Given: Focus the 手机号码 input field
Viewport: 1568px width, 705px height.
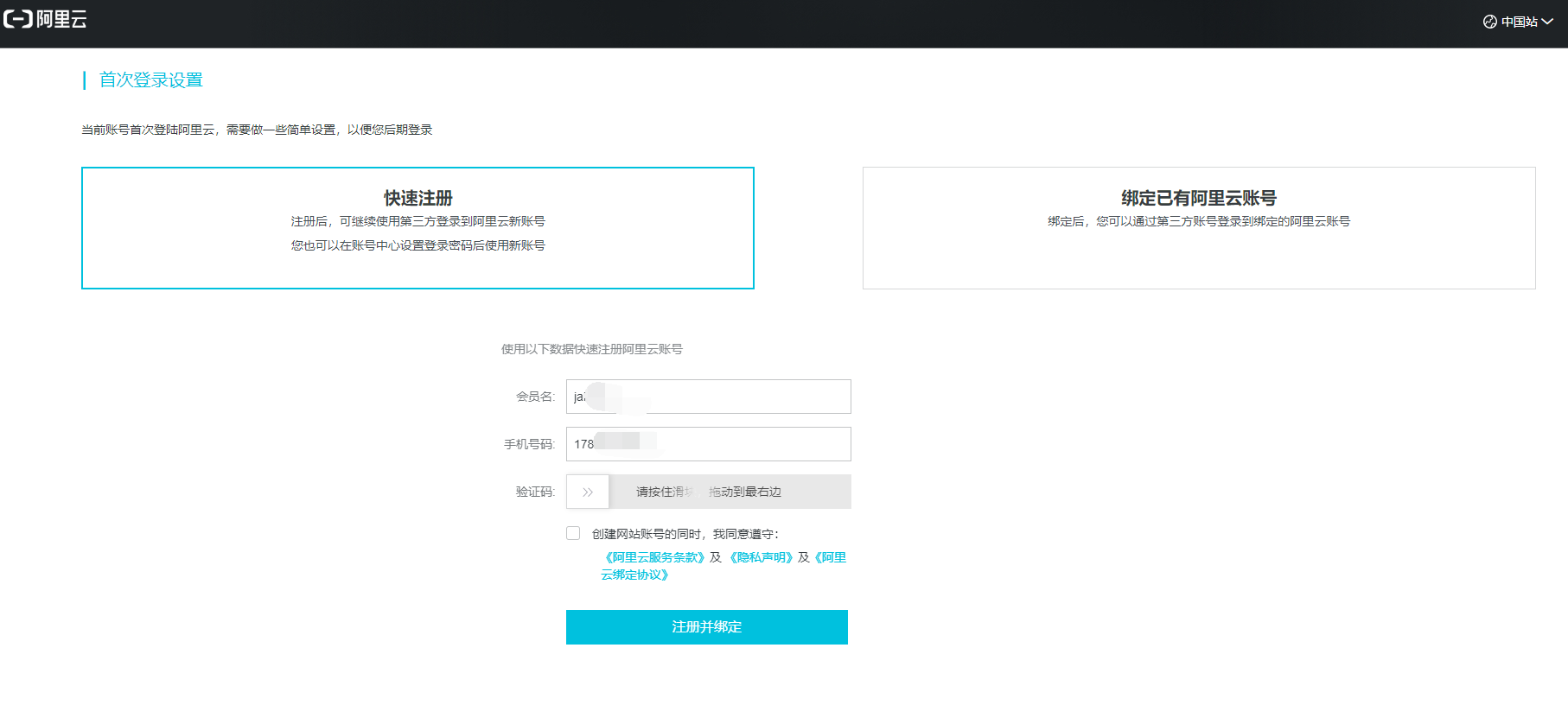Looking at the screenshot, I should click(x=709, y=444).
